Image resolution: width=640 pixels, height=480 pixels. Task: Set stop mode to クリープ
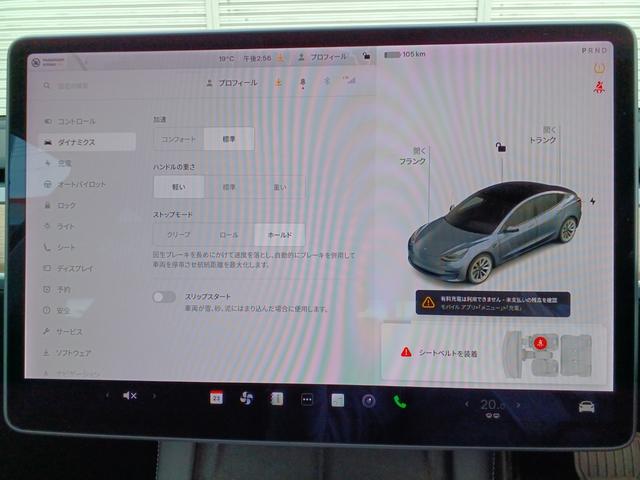tap(179, 235)
